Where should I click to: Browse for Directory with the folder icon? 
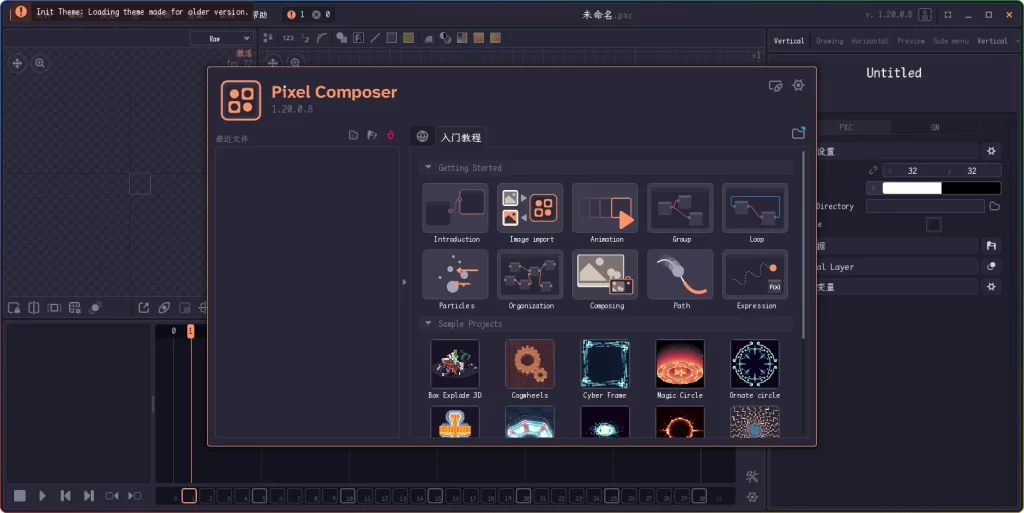[994, 206]
